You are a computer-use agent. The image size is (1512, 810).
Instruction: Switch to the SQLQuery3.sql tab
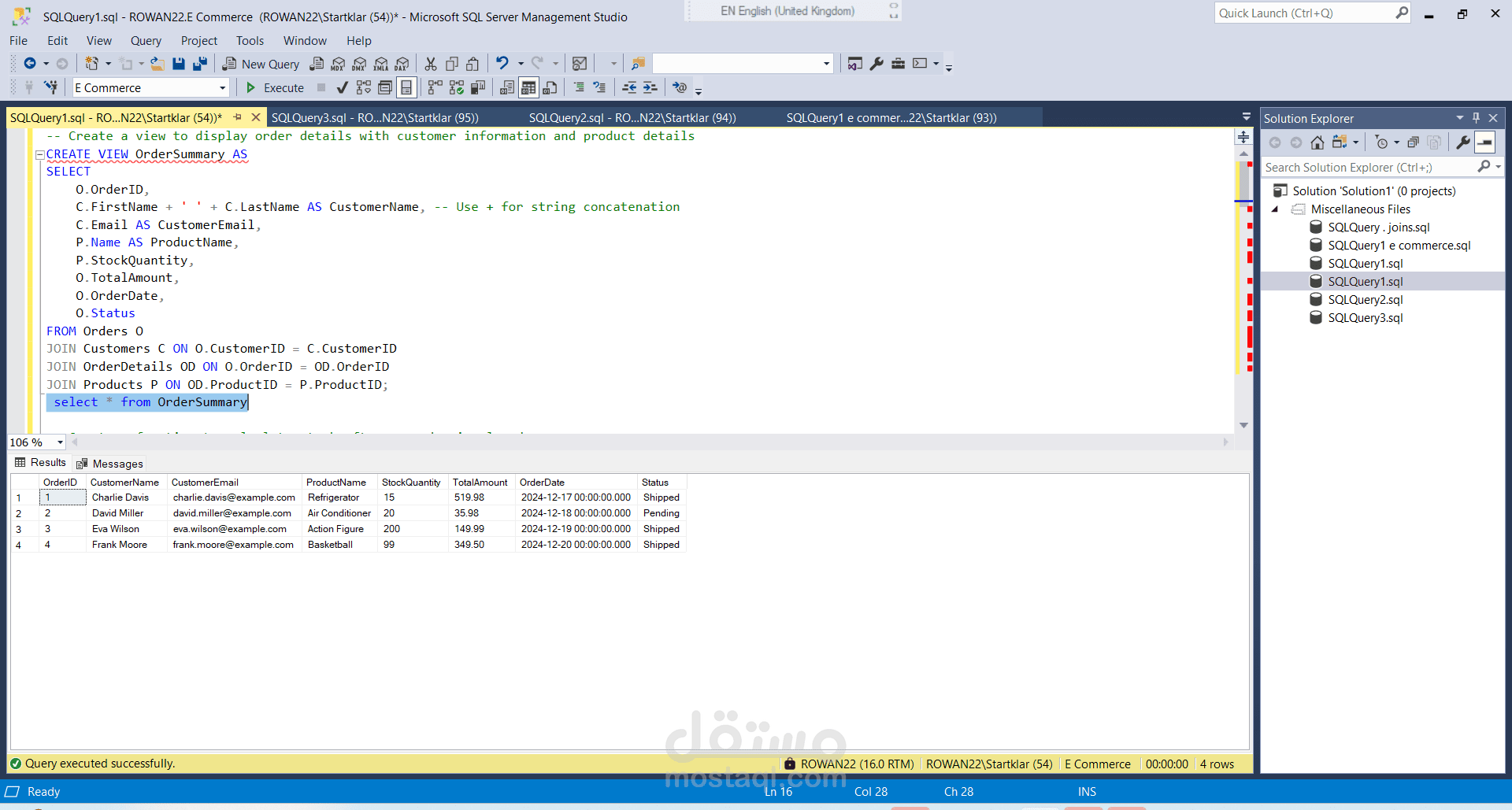(x=375, y=118)
